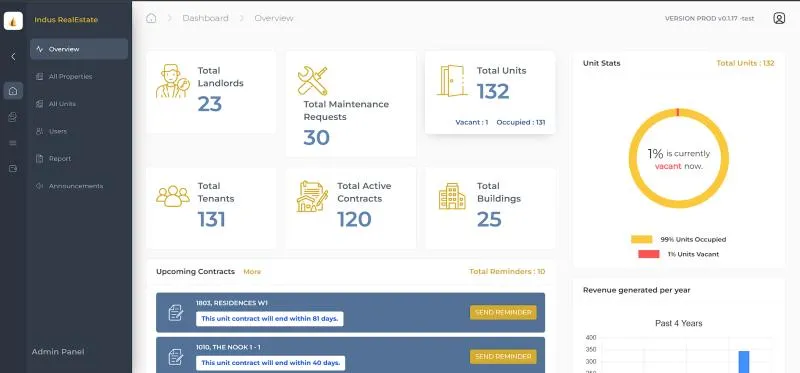Viewport: 800px width, 373px height.
Task: Click Occupied : 131 text
Action: point(521,122)
